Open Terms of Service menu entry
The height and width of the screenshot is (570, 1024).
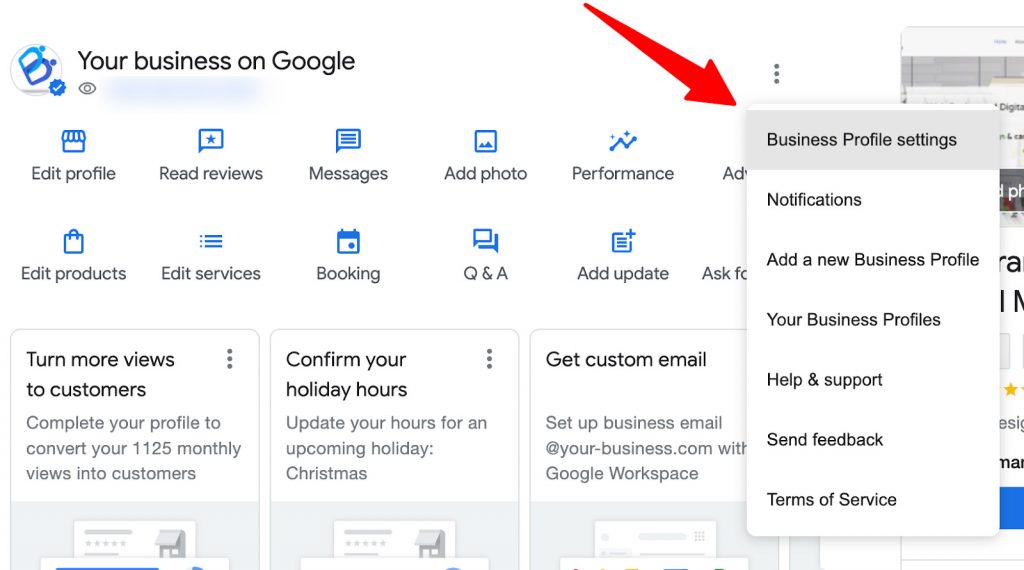tap(873, 500)
